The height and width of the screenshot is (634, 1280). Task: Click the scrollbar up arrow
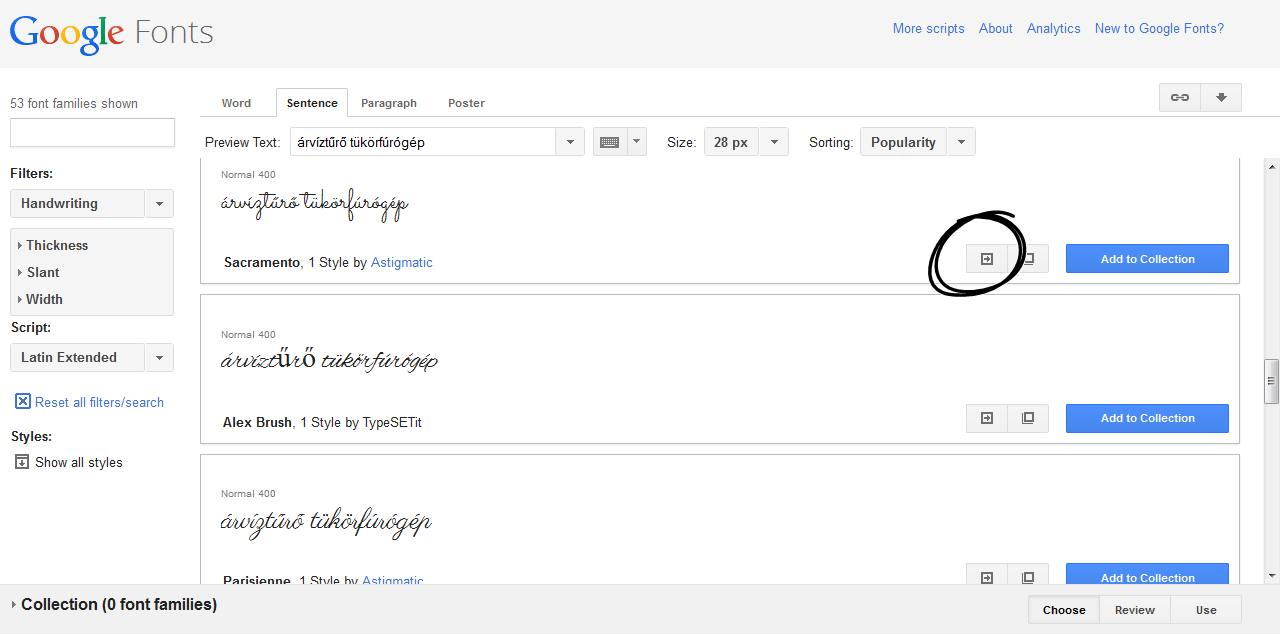pos(1272,166)
